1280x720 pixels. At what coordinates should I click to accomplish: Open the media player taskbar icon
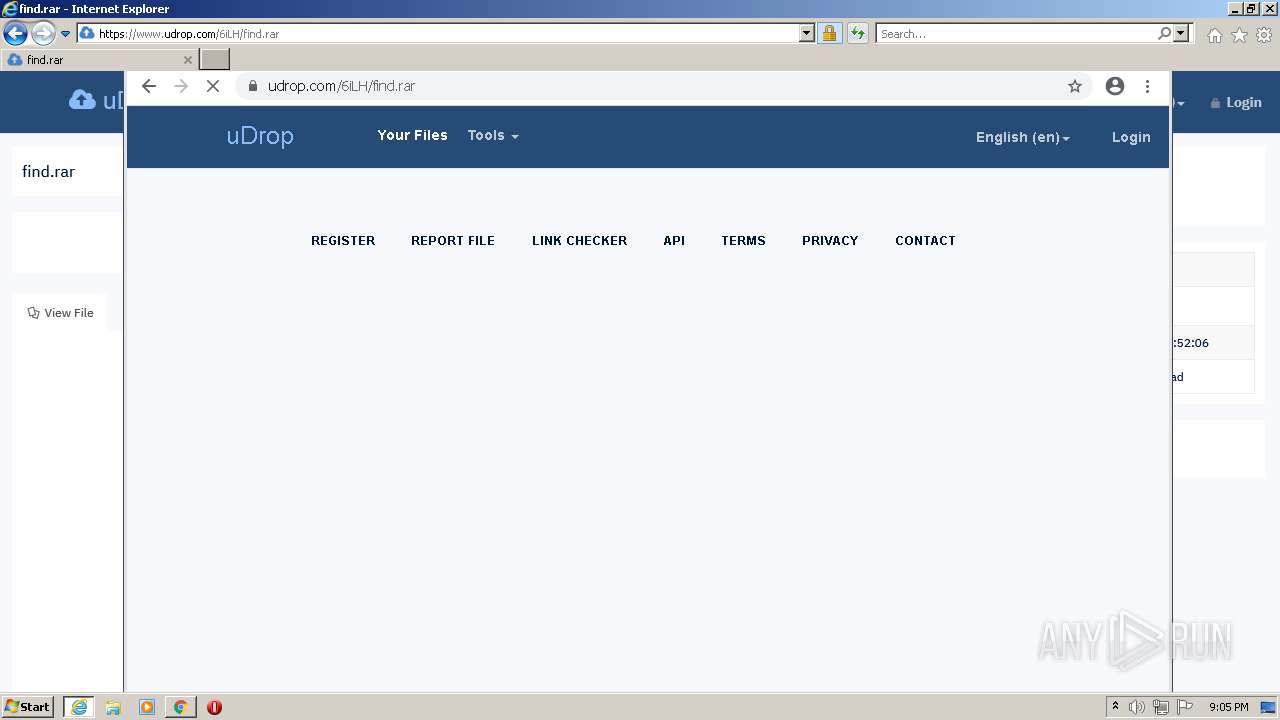[x=147, y=707]
